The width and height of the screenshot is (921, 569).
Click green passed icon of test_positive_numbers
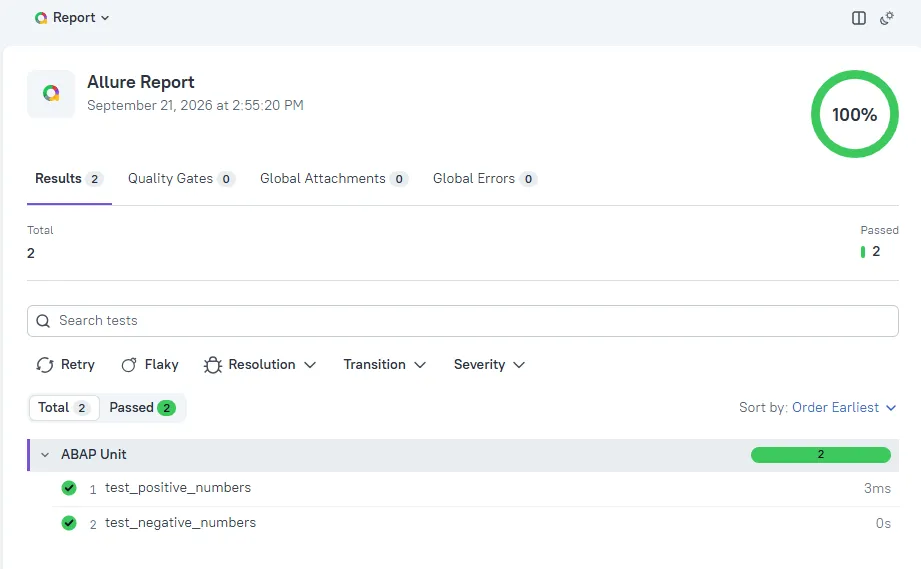[69, 488]
